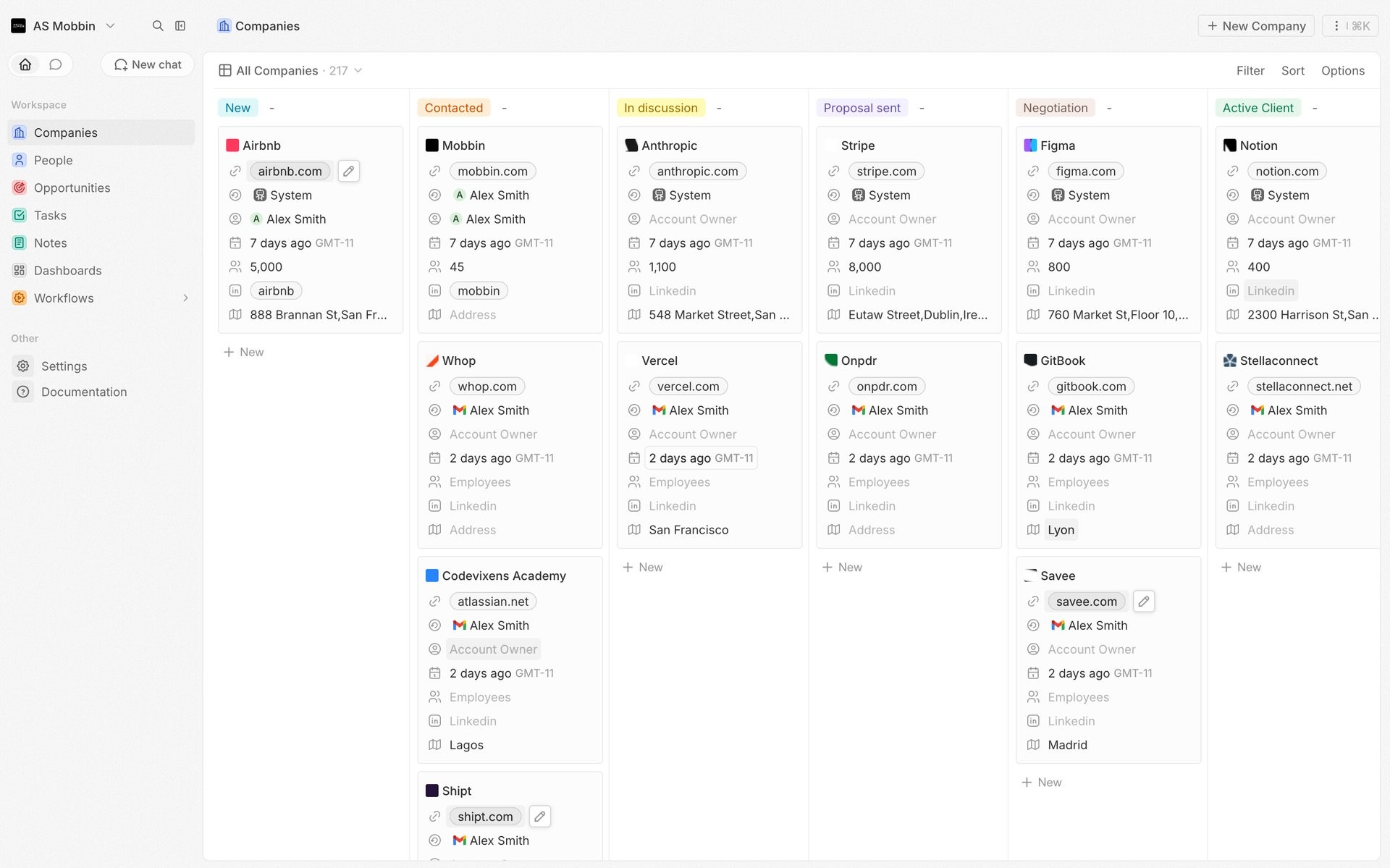The image size is (1390, 868).
Task: Click the Notion company logo
Action: [x=1229, y=146]
